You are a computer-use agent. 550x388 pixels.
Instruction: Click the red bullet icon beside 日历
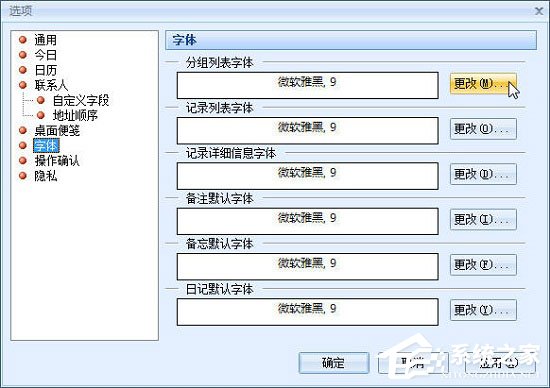tap(23, 70)
